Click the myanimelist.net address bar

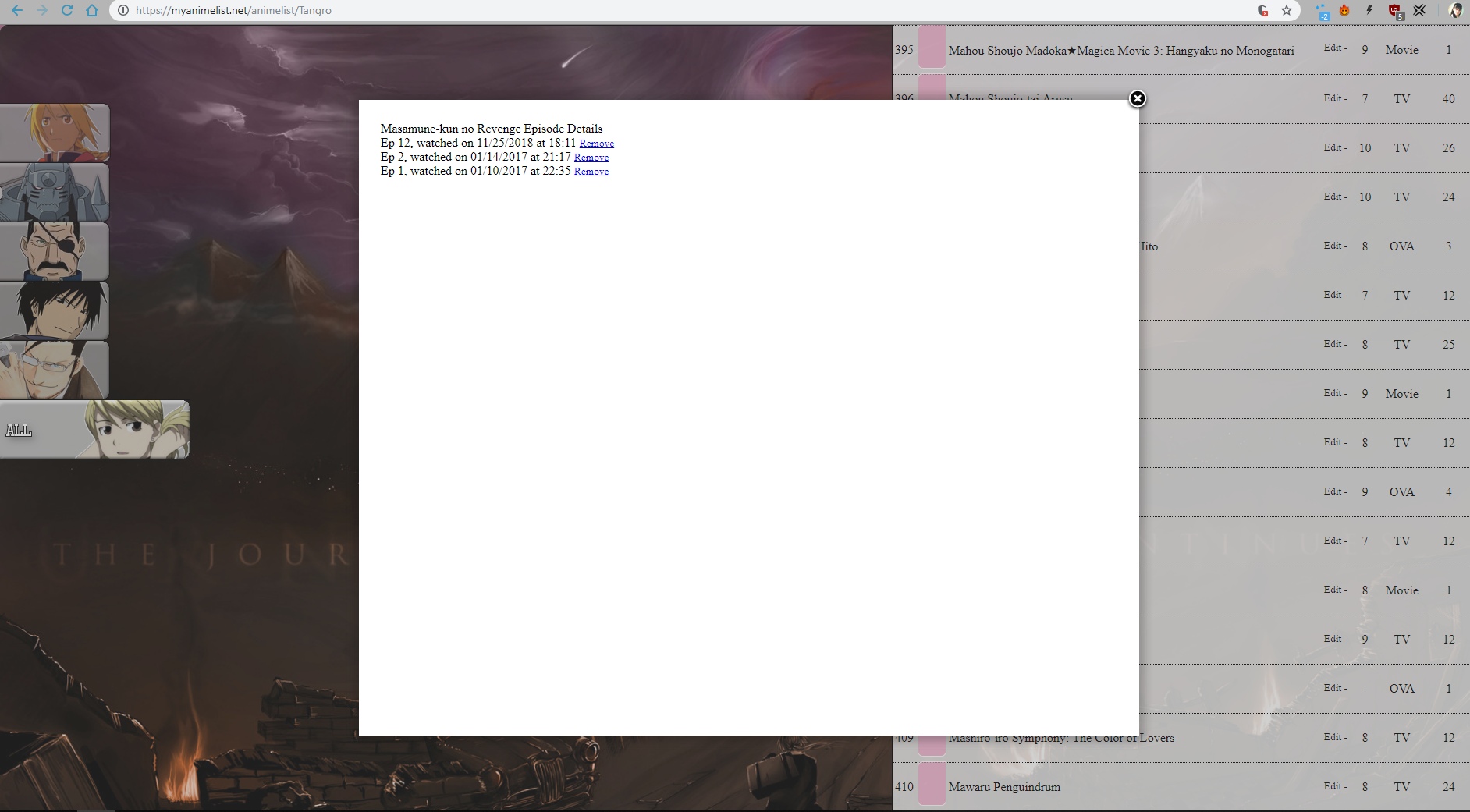[x=546, y=10]
